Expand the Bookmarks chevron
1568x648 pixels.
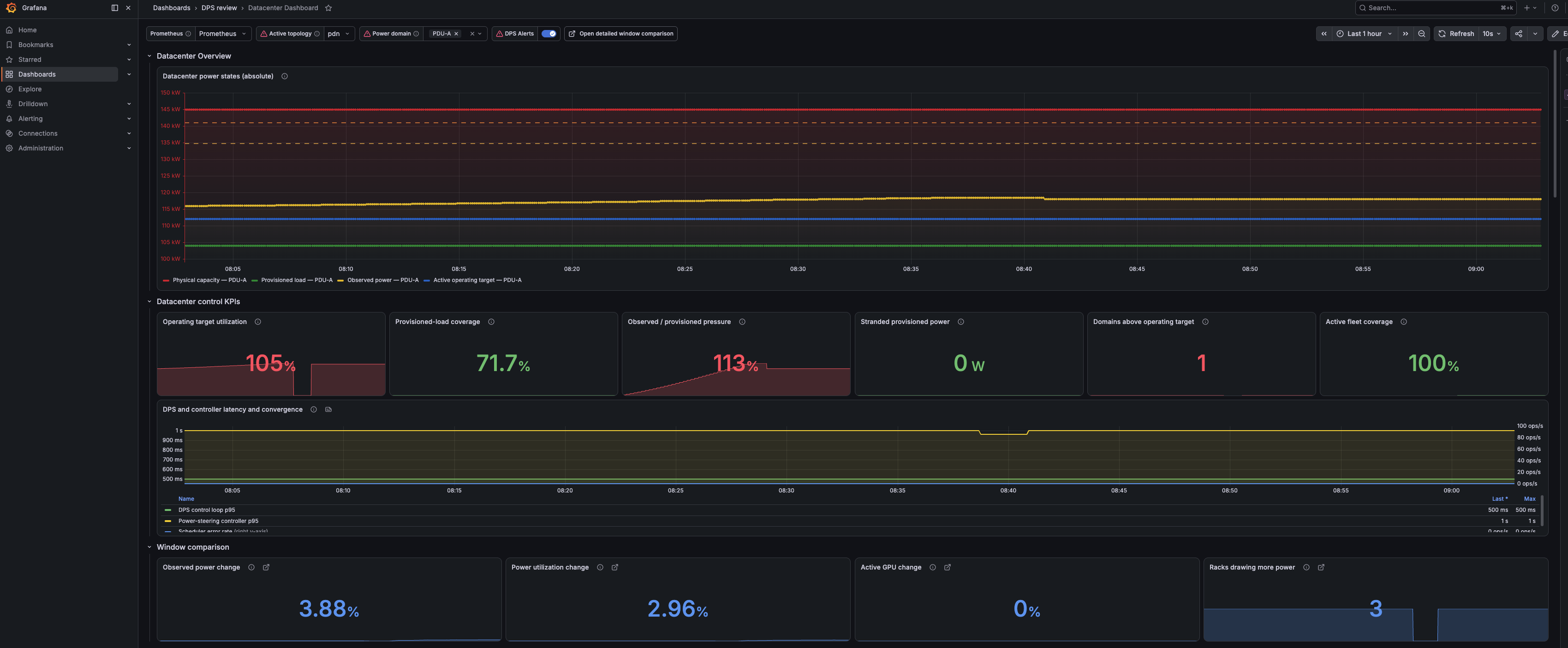click(128, 44)
